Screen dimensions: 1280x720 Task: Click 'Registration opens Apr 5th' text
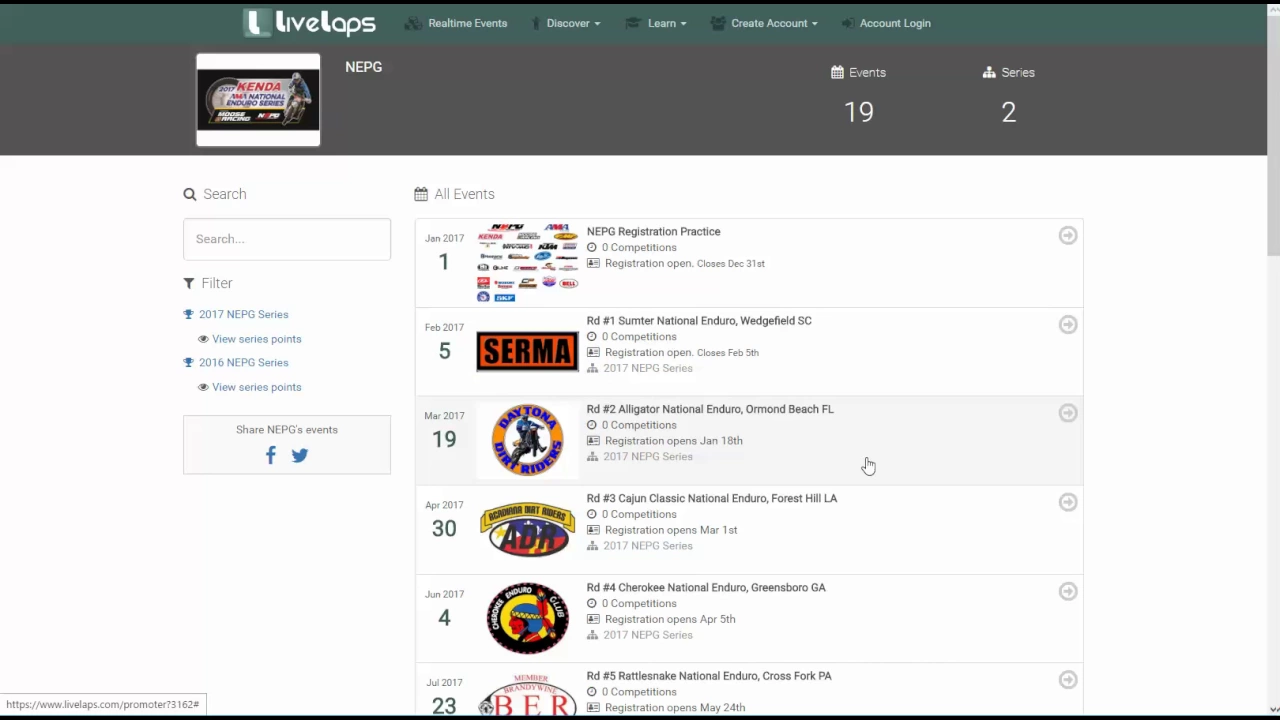(670, 619)
